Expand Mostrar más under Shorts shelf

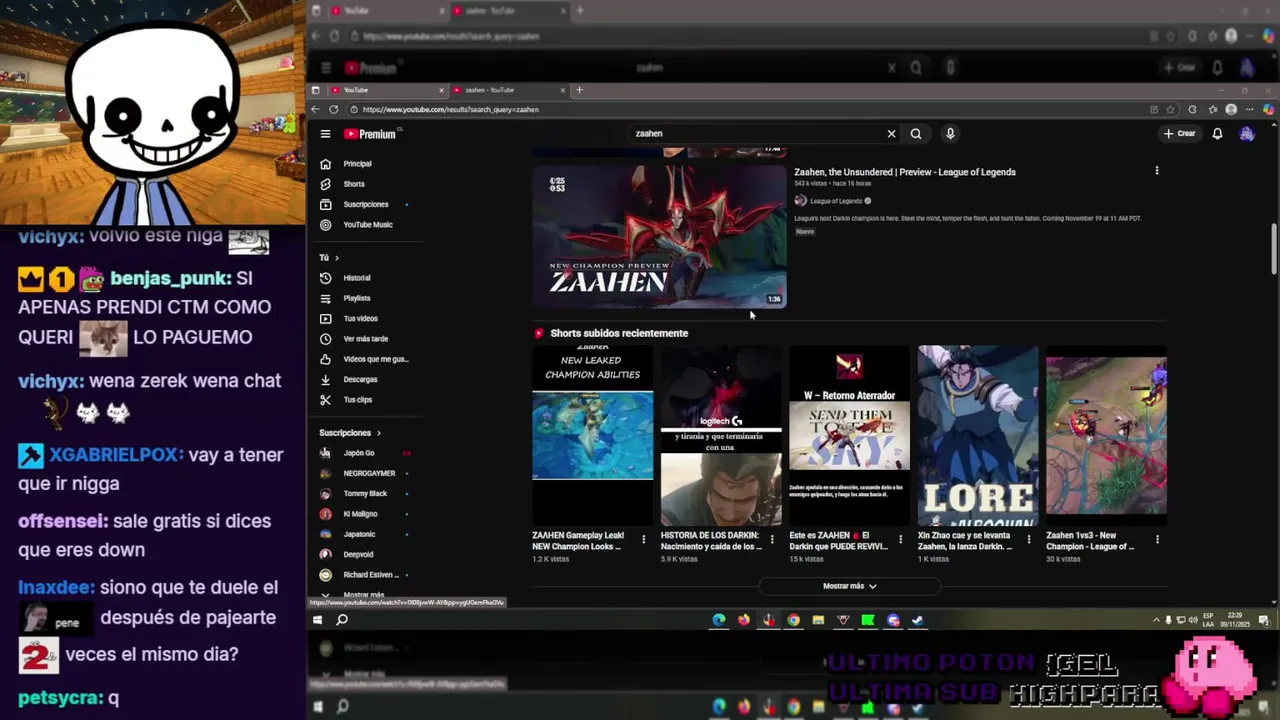(849, 586)
